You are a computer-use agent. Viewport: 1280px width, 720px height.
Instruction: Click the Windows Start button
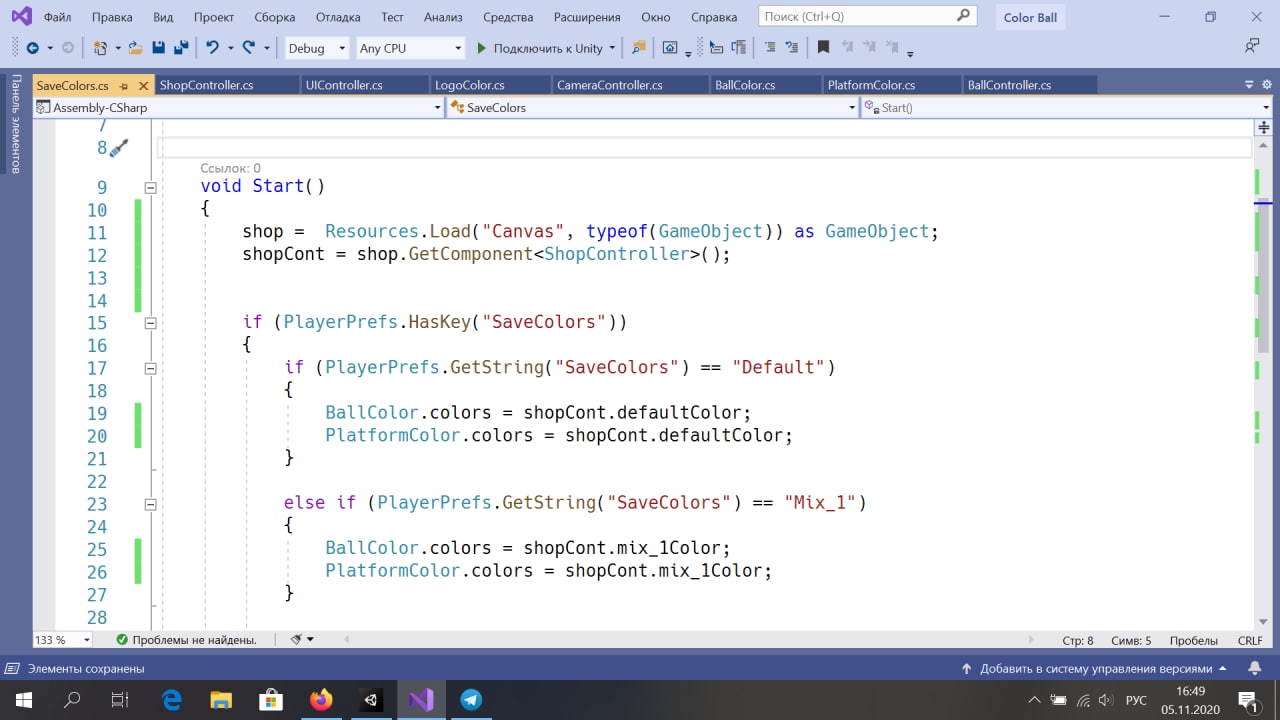point(23,700)
